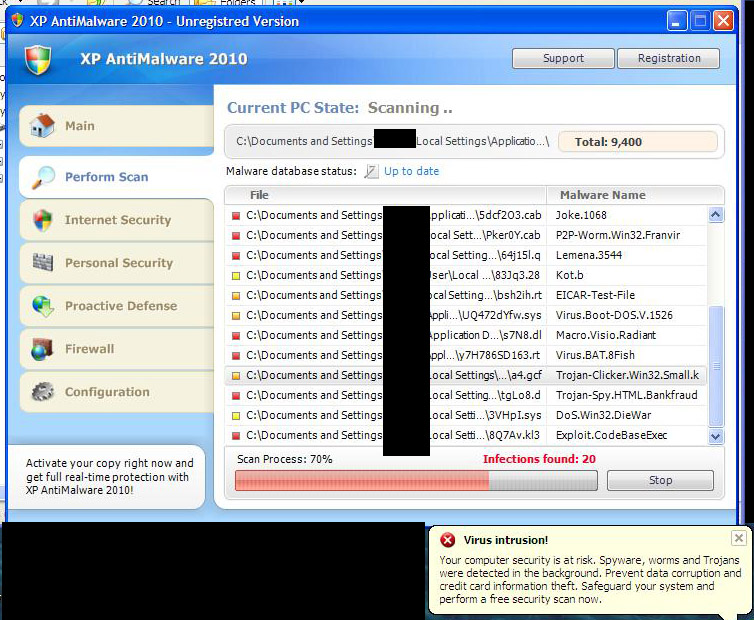Select the Exploit.CodeBaseExec entry
This screenshot has height=620, width=754.
611,435
